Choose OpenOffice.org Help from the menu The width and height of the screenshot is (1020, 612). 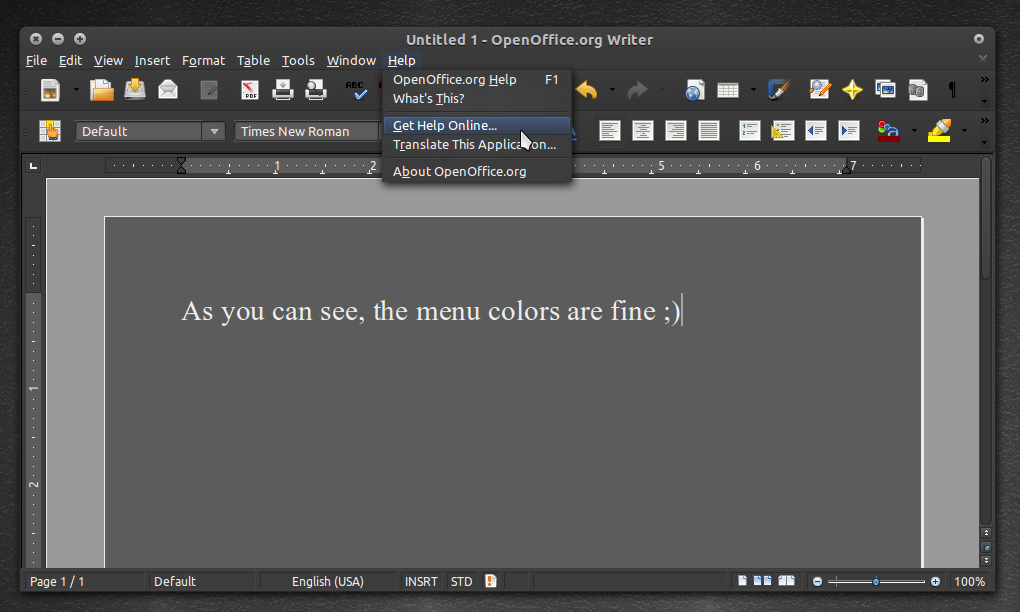[x=477, y=79]
